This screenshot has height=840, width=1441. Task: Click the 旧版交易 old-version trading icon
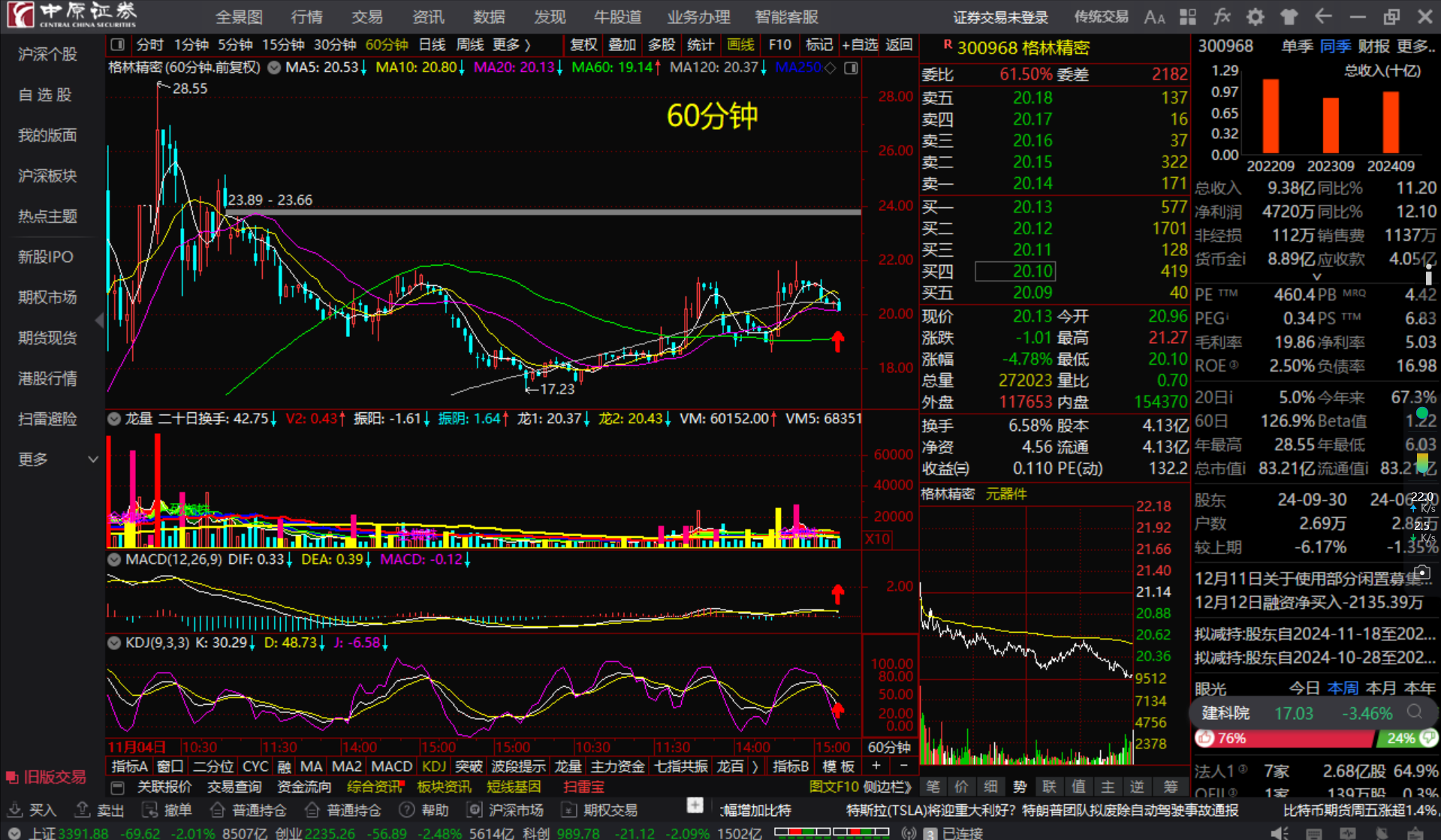click(12, 777)
